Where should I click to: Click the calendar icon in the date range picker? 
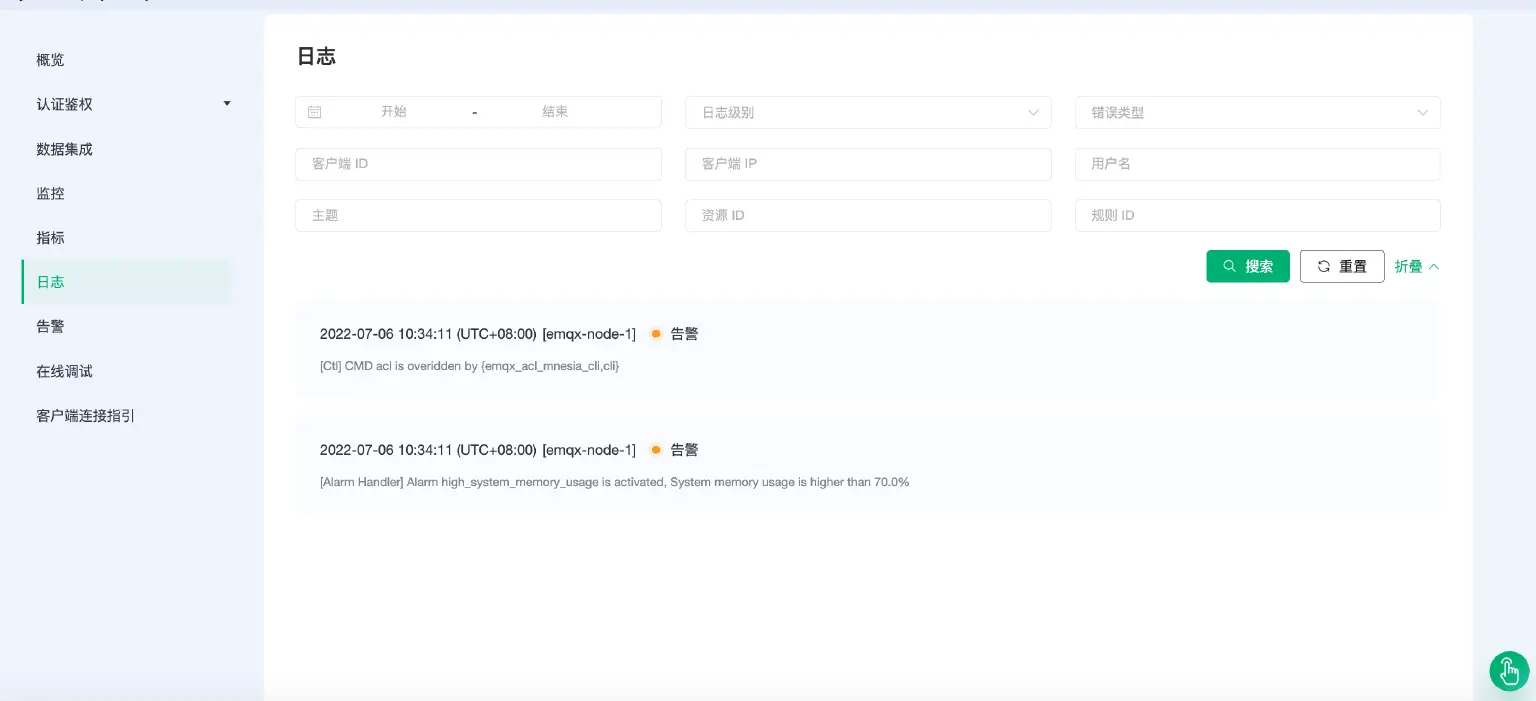point(314,112)
